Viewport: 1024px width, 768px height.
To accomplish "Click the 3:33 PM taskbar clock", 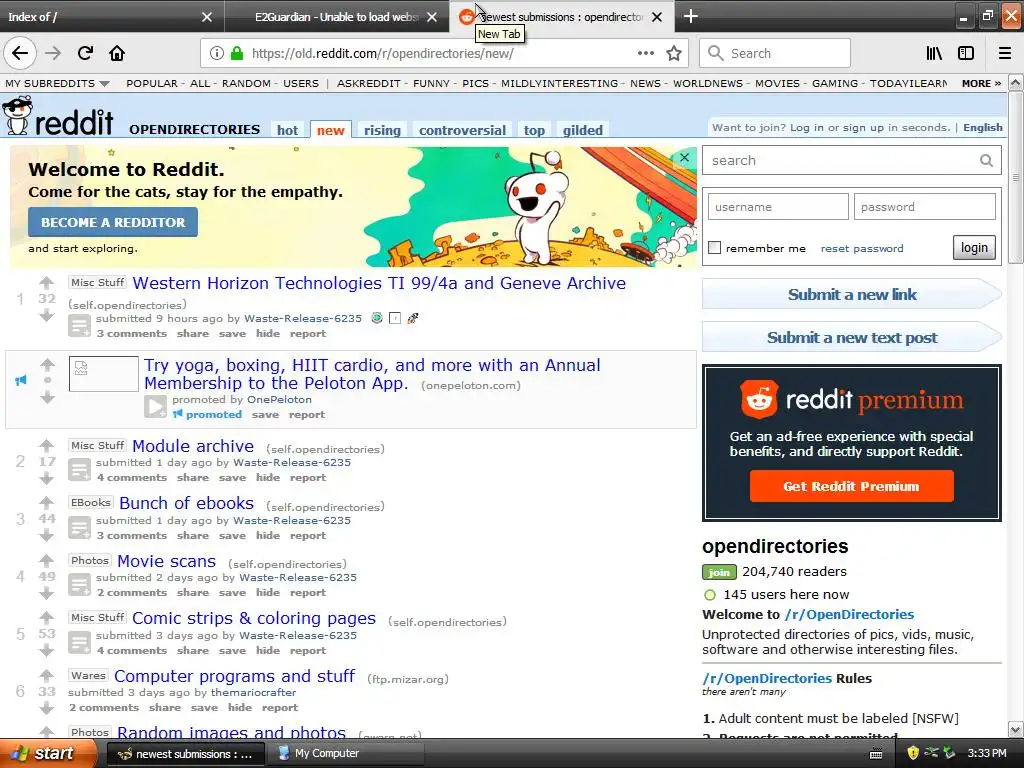I will pyautogui.click(x=987, y=754).
